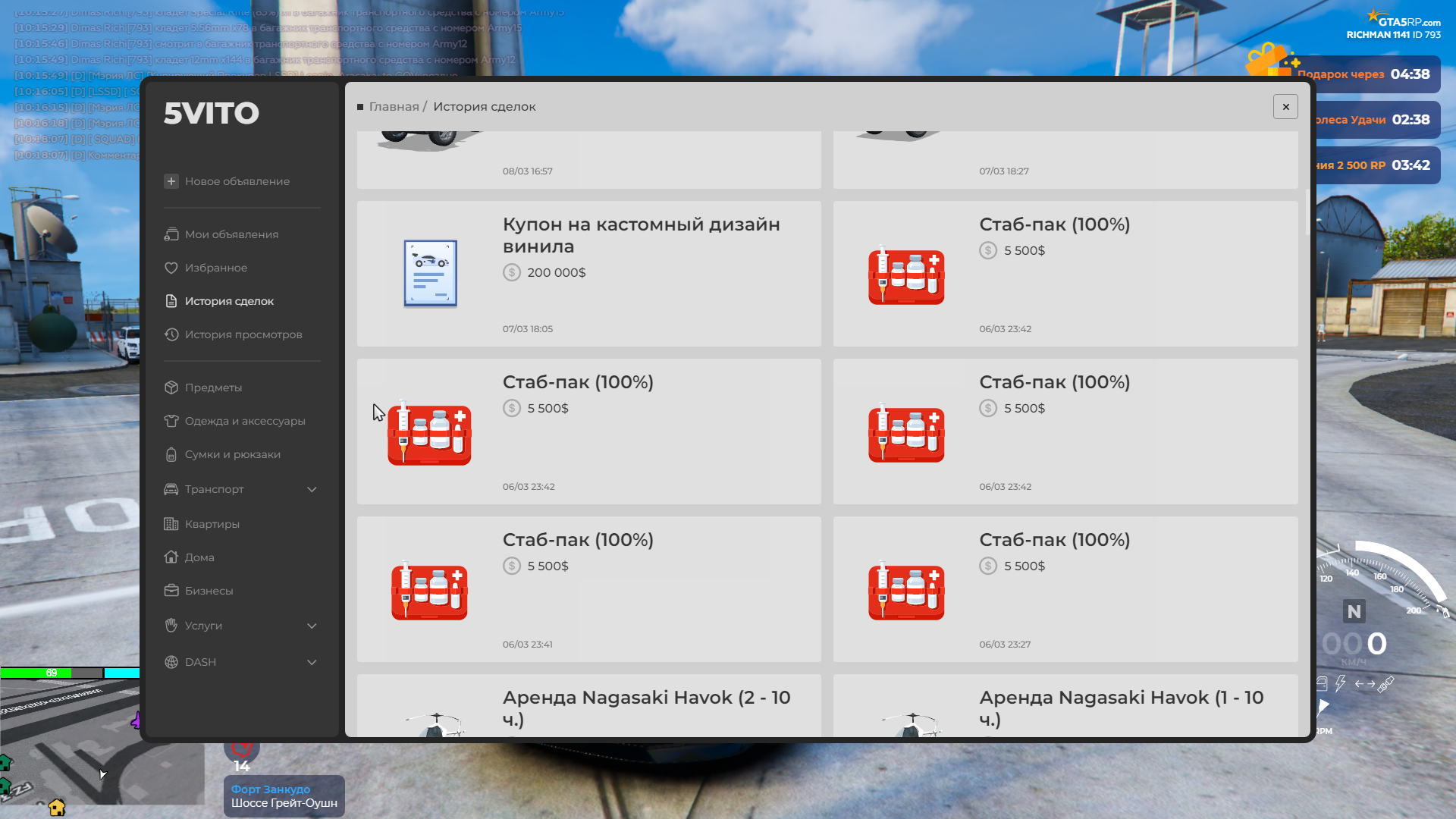Screen dimensions: 1456x819
Task: Open Мои объявления stack icon
Action: point(171,234)
